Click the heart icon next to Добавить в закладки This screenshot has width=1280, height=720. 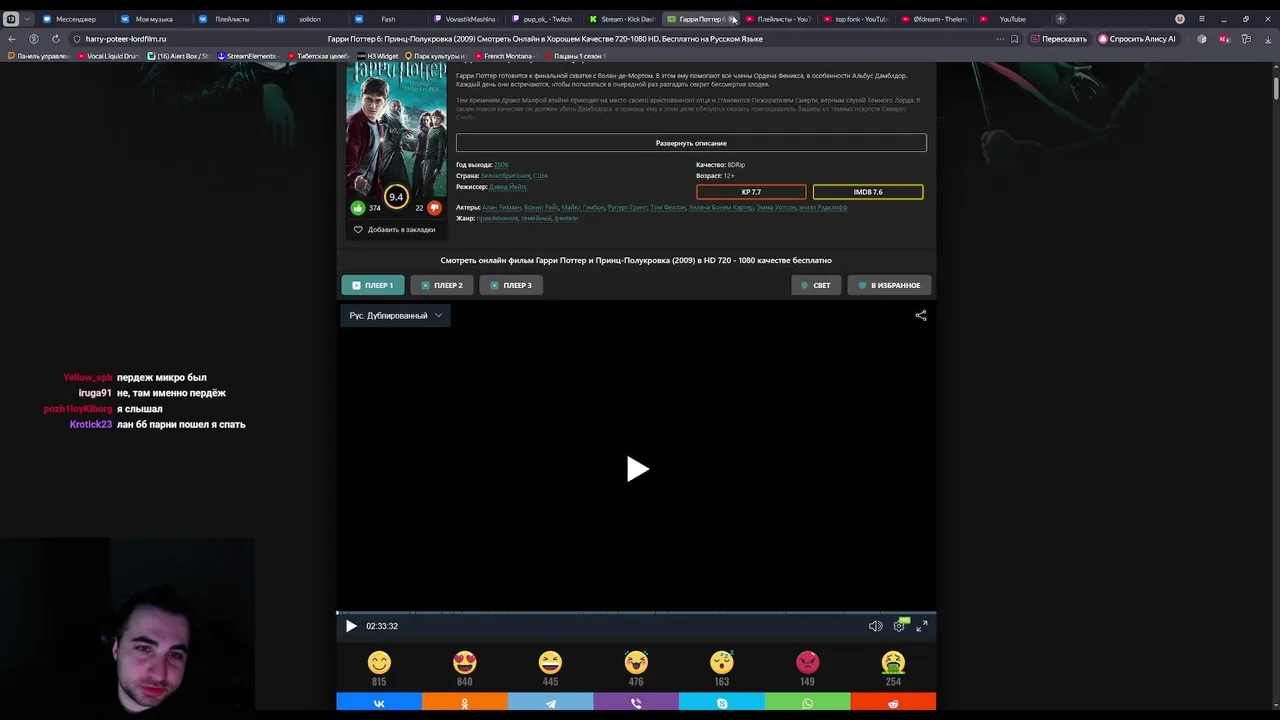pyautogui.click(x=358, y=230)
